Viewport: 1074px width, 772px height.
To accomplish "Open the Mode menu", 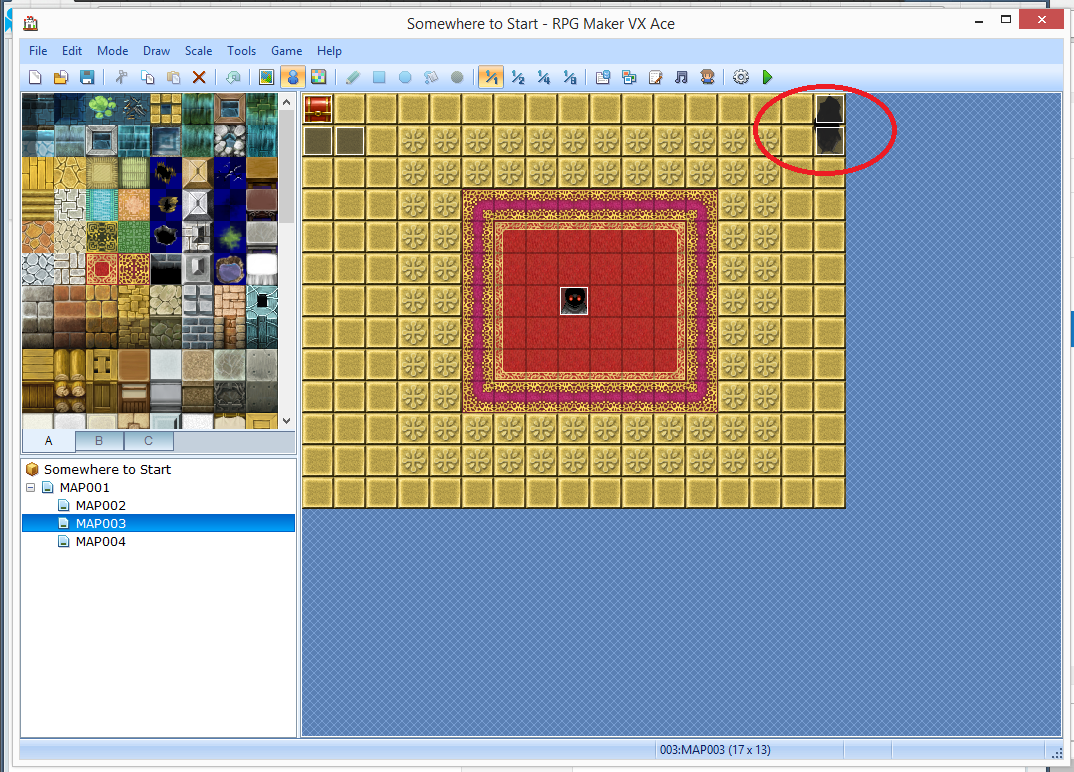I will 112,51.
